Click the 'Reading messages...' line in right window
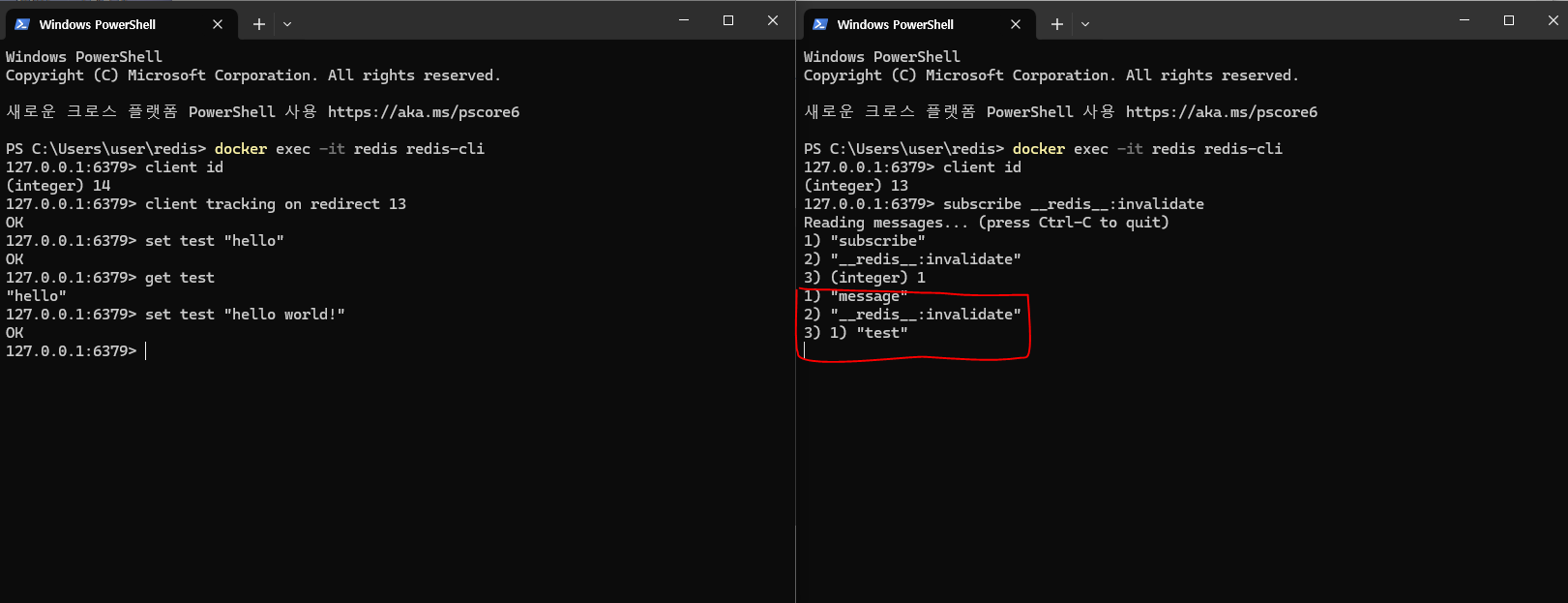 click(987, 223)
